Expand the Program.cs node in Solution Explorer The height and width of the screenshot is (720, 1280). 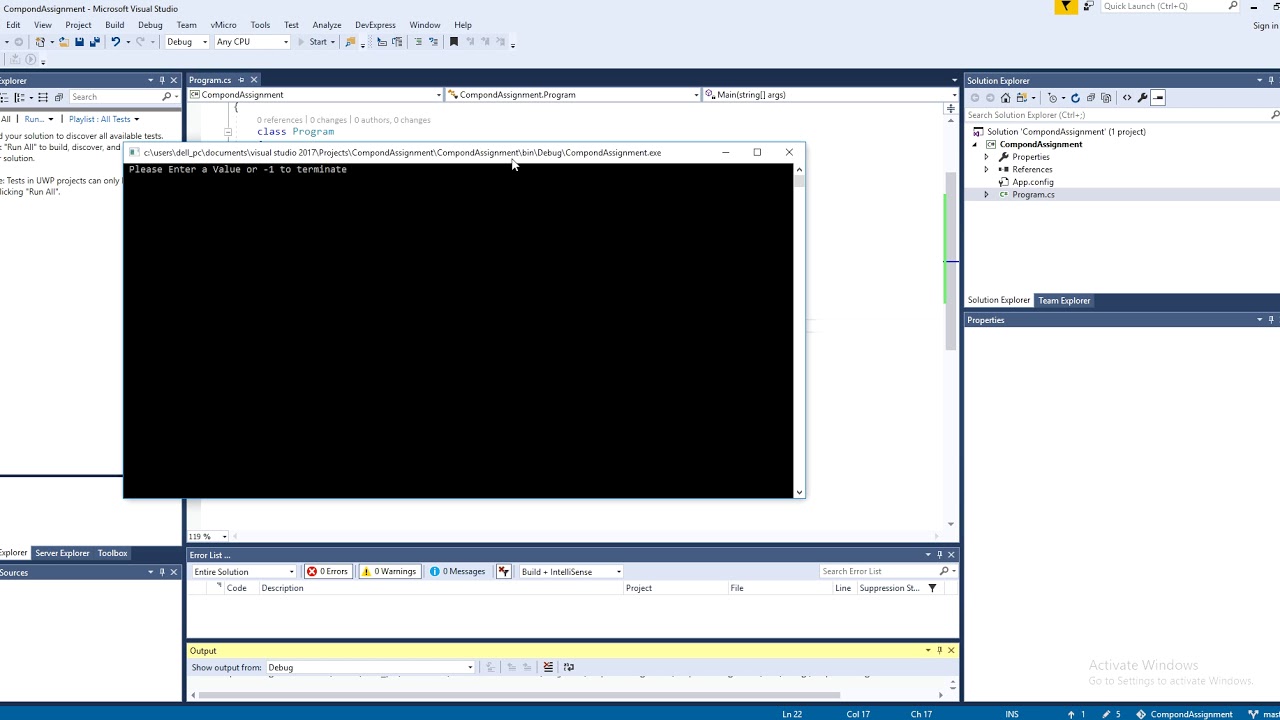(x=986, y=195)
